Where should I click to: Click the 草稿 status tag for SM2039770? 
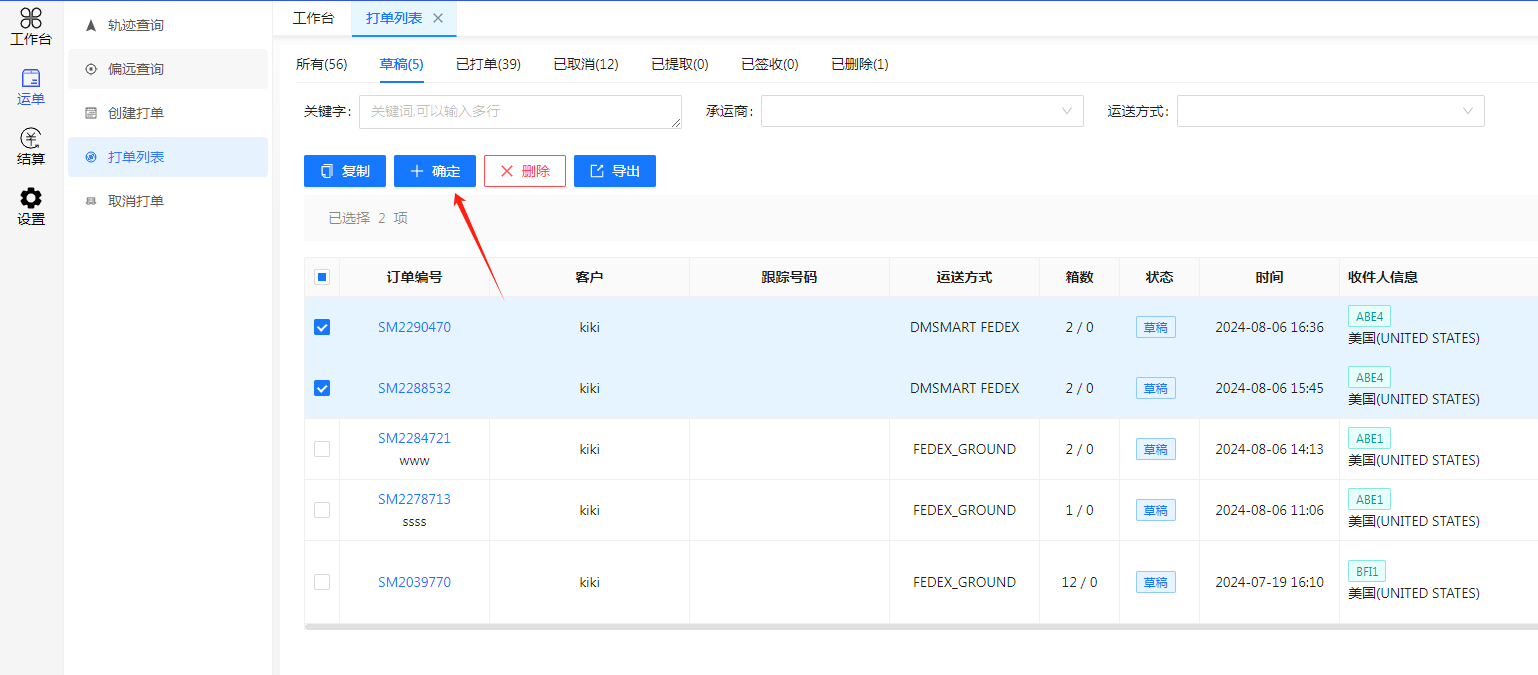tap(1156, 582)
